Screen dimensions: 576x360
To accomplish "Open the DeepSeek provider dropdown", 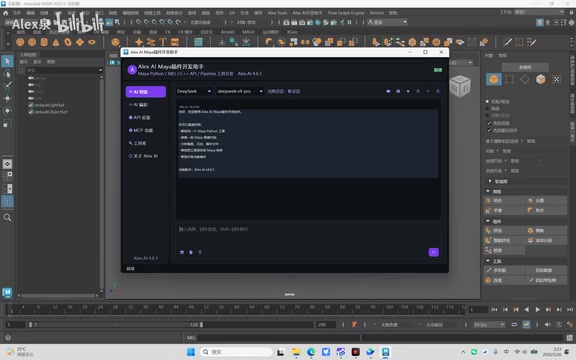I will click(194, 91).
